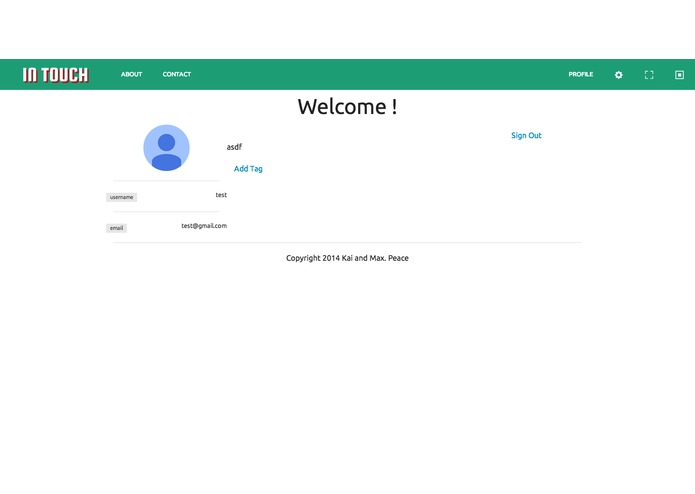Click the user avatar picture

click(x=166, y=148)
